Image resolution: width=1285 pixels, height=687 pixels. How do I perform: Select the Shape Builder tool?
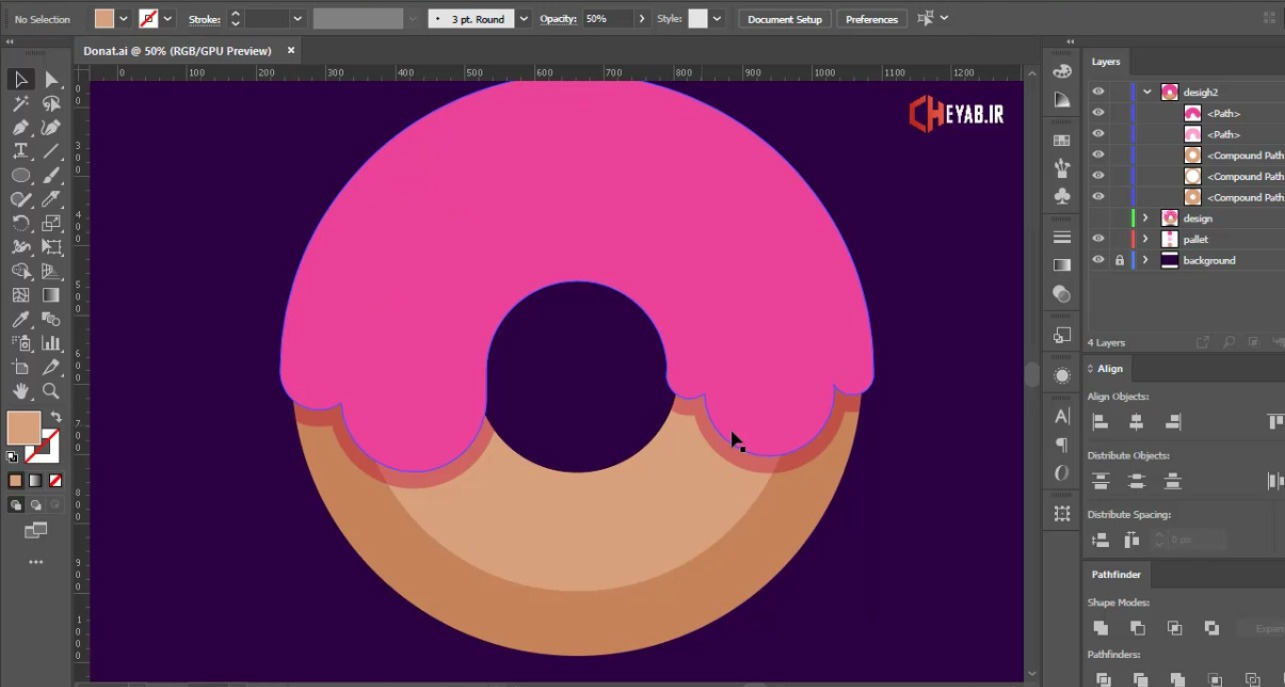21,271
